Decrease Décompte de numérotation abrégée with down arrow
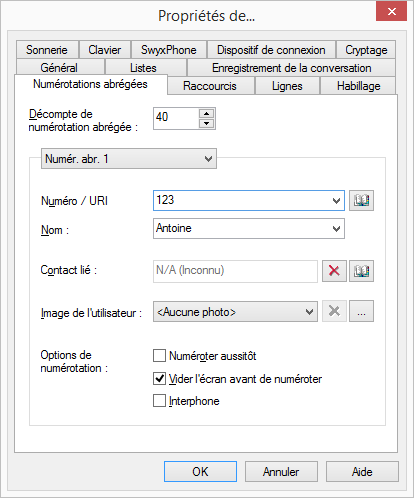414x498 pixels. click(207, 123)
